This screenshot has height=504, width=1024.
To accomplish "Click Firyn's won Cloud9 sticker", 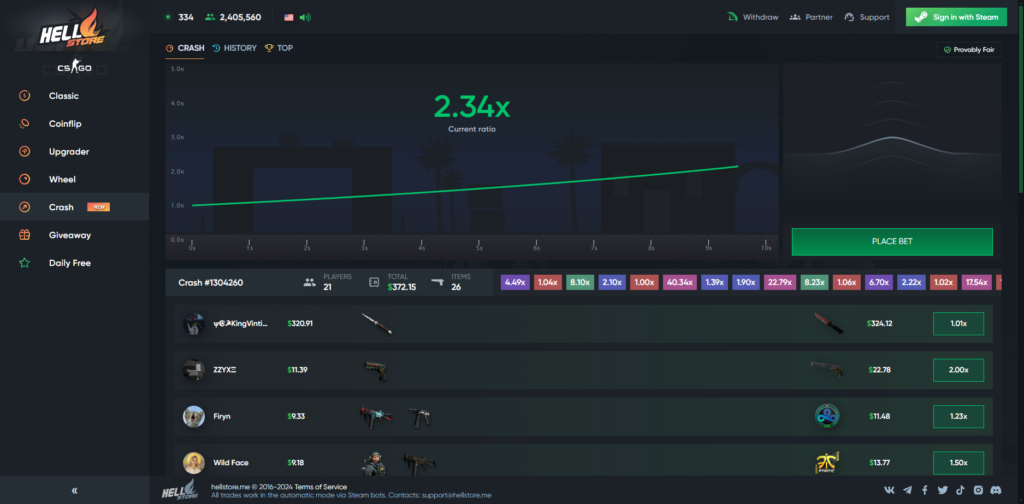I will pos(827,416).
